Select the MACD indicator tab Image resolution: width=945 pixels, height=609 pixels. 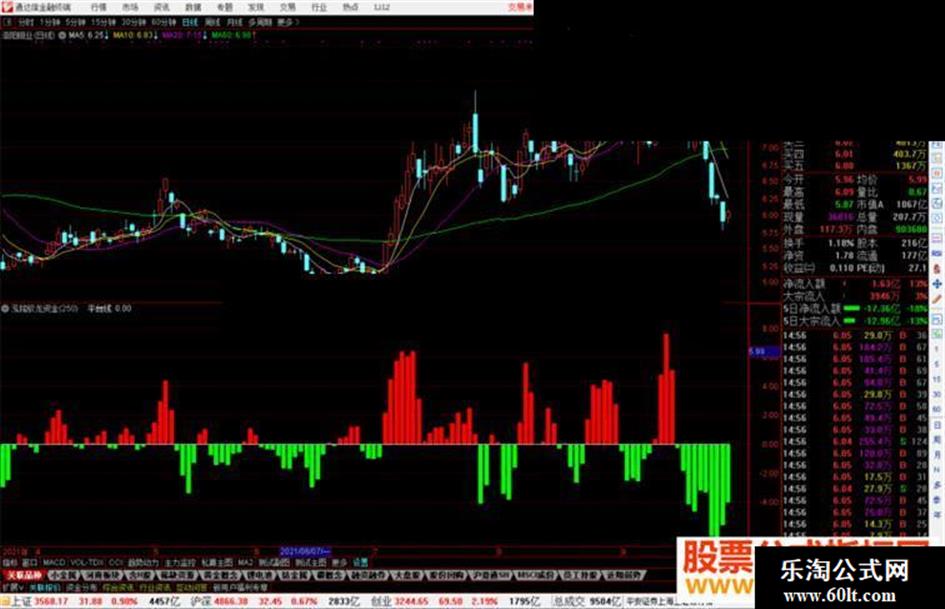click(54, 562)
